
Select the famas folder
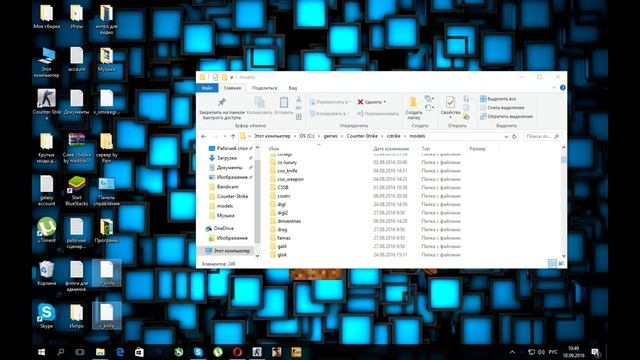pyautogui.click(x=284, y=238)
